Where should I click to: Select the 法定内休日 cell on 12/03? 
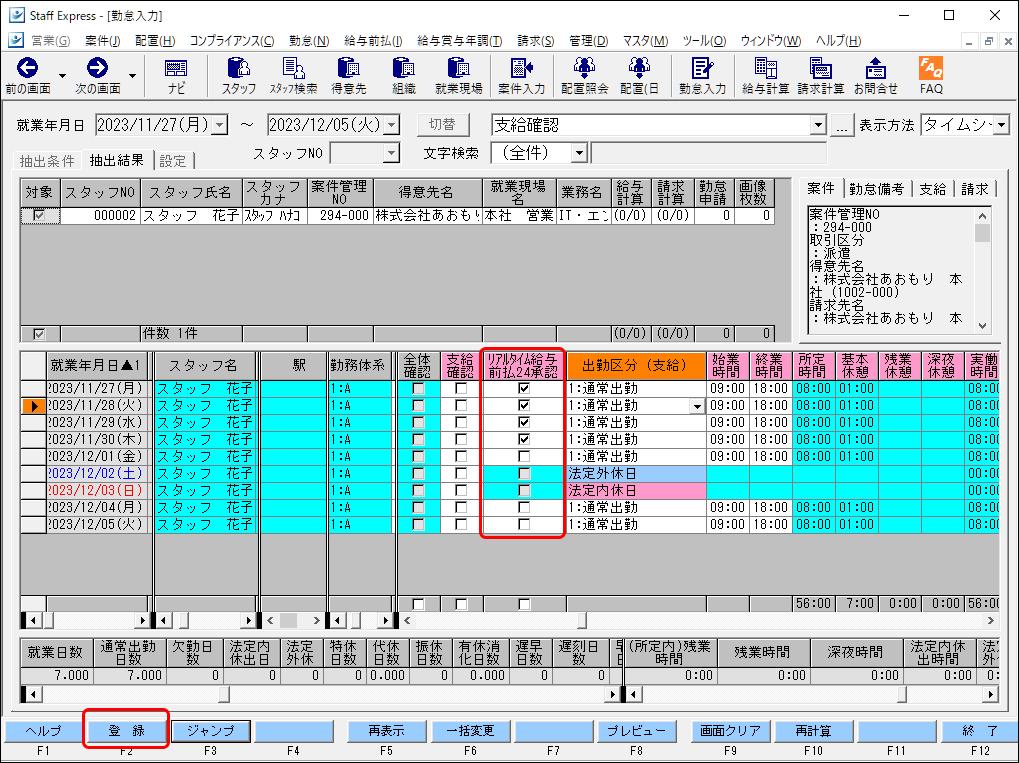point(636,491)
